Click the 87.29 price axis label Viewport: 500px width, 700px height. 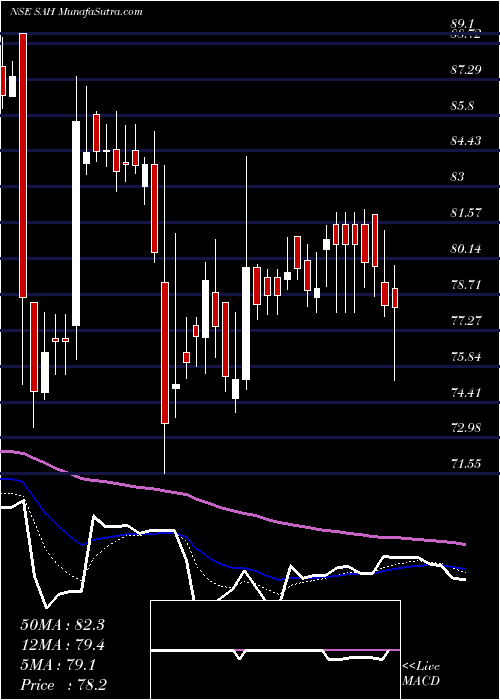pos(466,69)
